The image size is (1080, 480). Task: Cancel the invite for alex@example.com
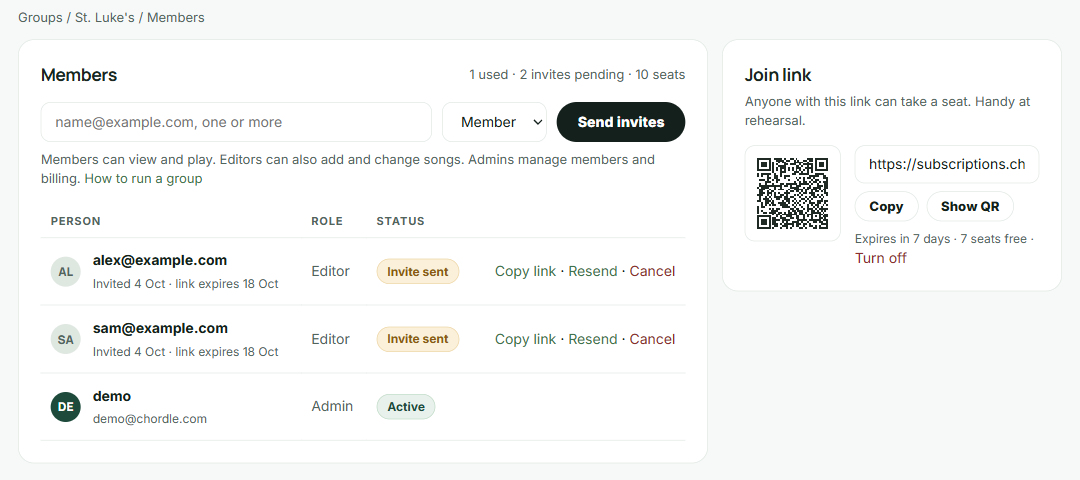[652, 271]
